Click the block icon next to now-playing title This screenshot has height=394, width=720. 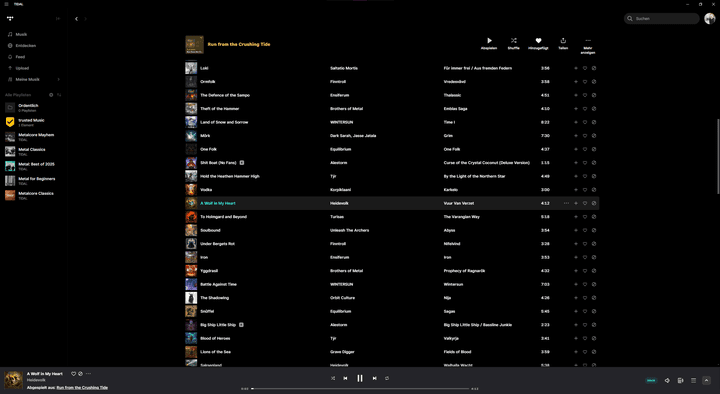click(80, 374)
